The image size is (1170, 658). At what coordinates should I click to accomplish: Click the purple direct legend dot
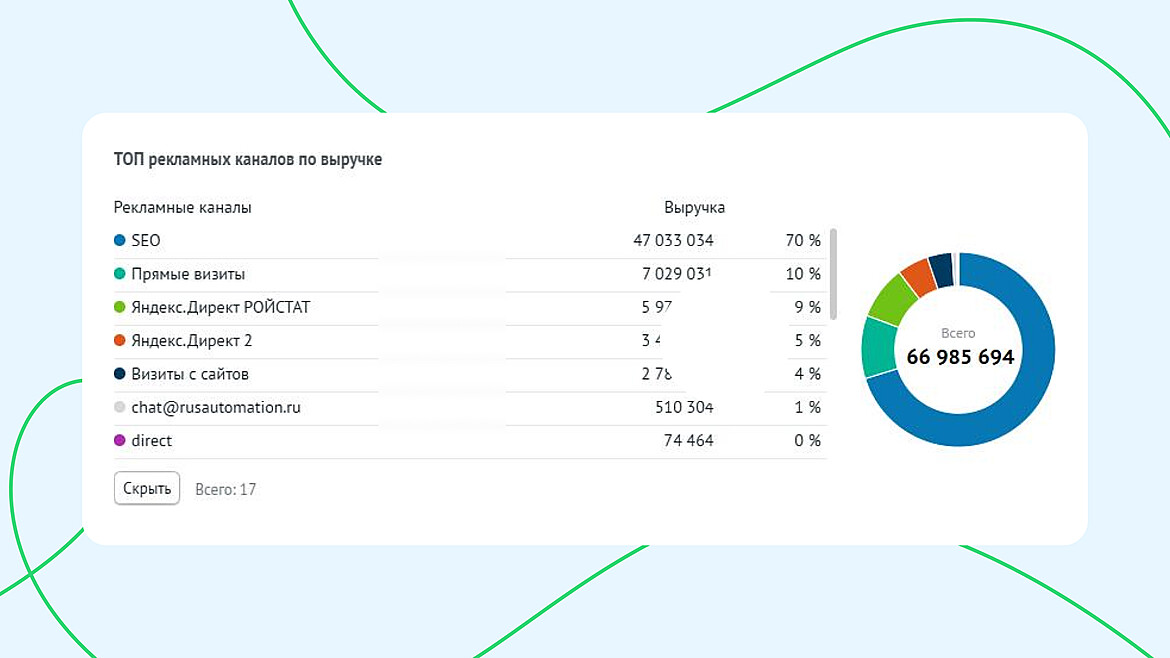point(119,440)
